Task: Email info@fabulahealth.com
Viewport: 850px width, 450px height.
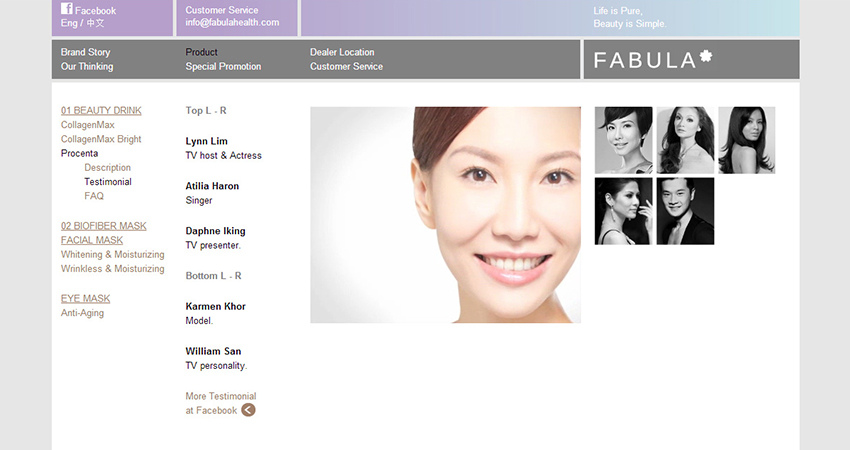Action: (x=232, y=23)
